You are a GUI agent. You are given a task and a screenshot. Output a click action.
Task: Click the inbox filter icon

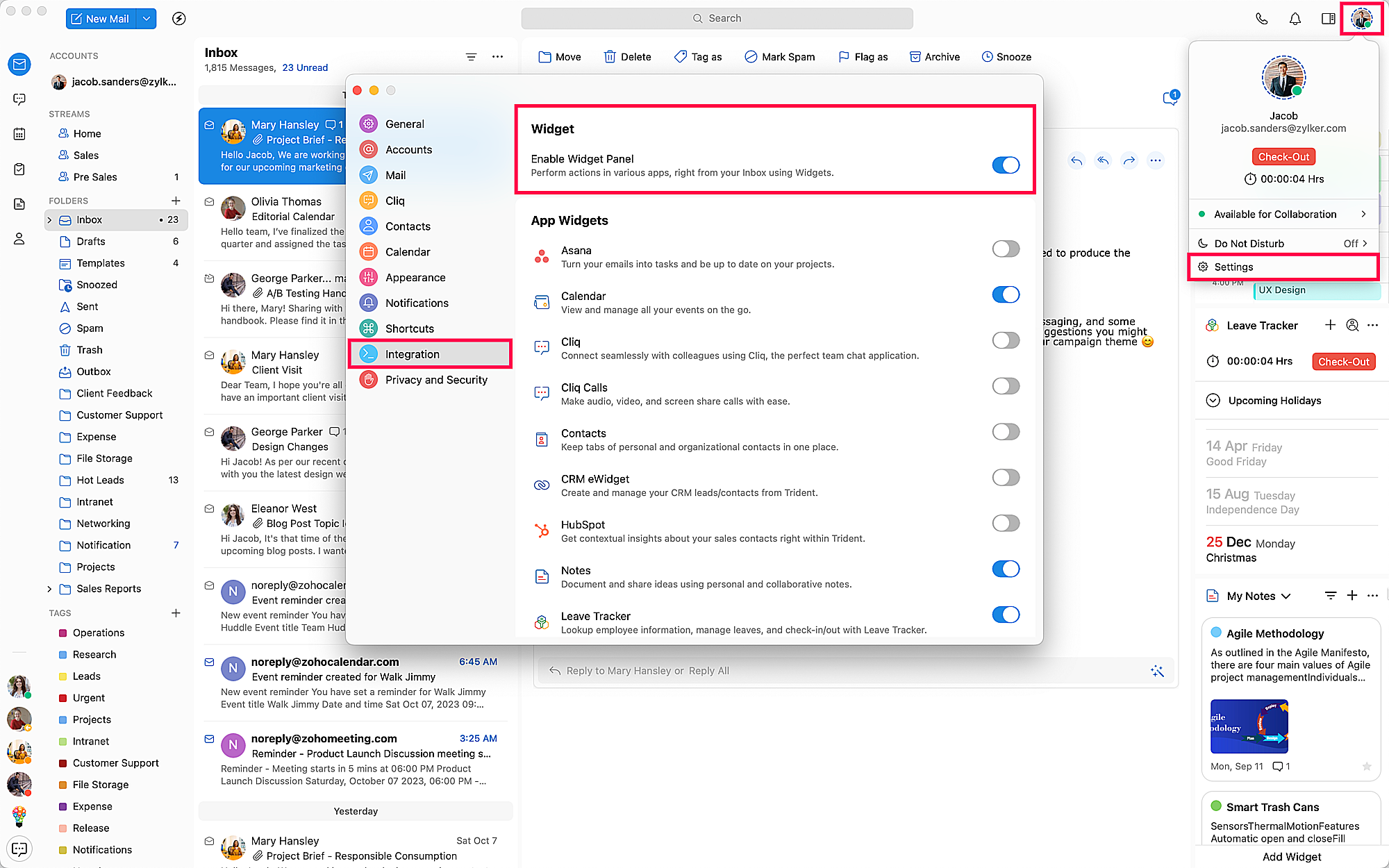pyautogui.click(x=471, y=57)
